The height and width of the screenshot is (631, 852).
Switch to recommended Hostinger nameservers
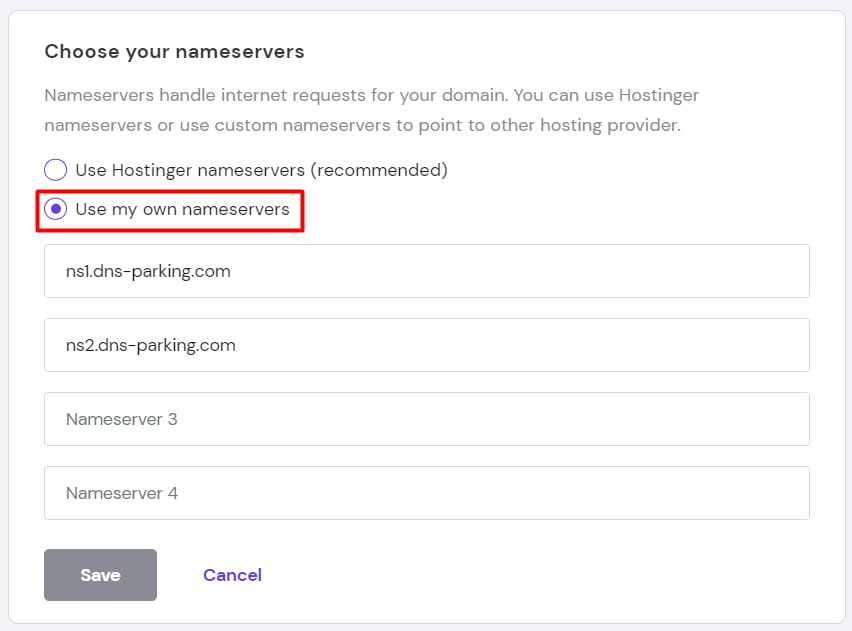tap(56, 170)
